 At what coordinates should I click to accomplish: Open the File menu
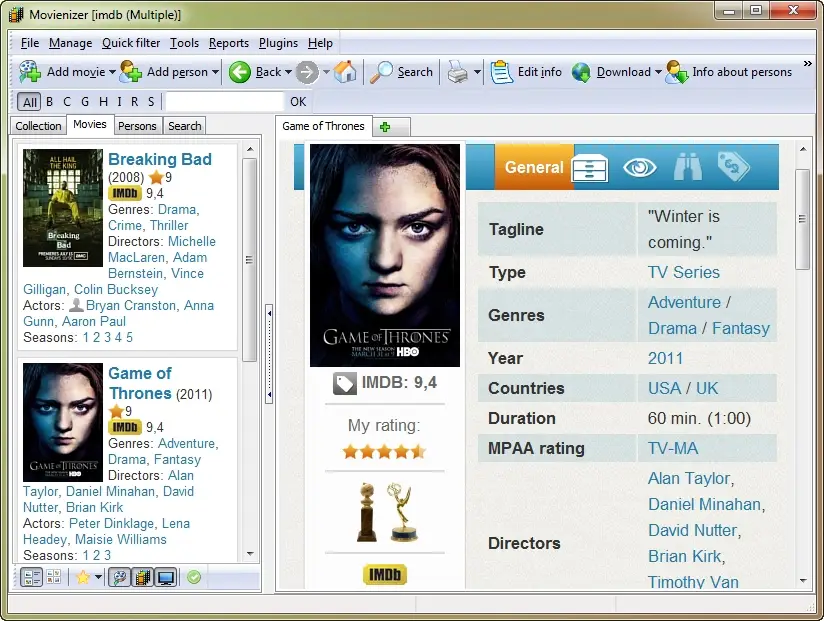coord(30,43)
